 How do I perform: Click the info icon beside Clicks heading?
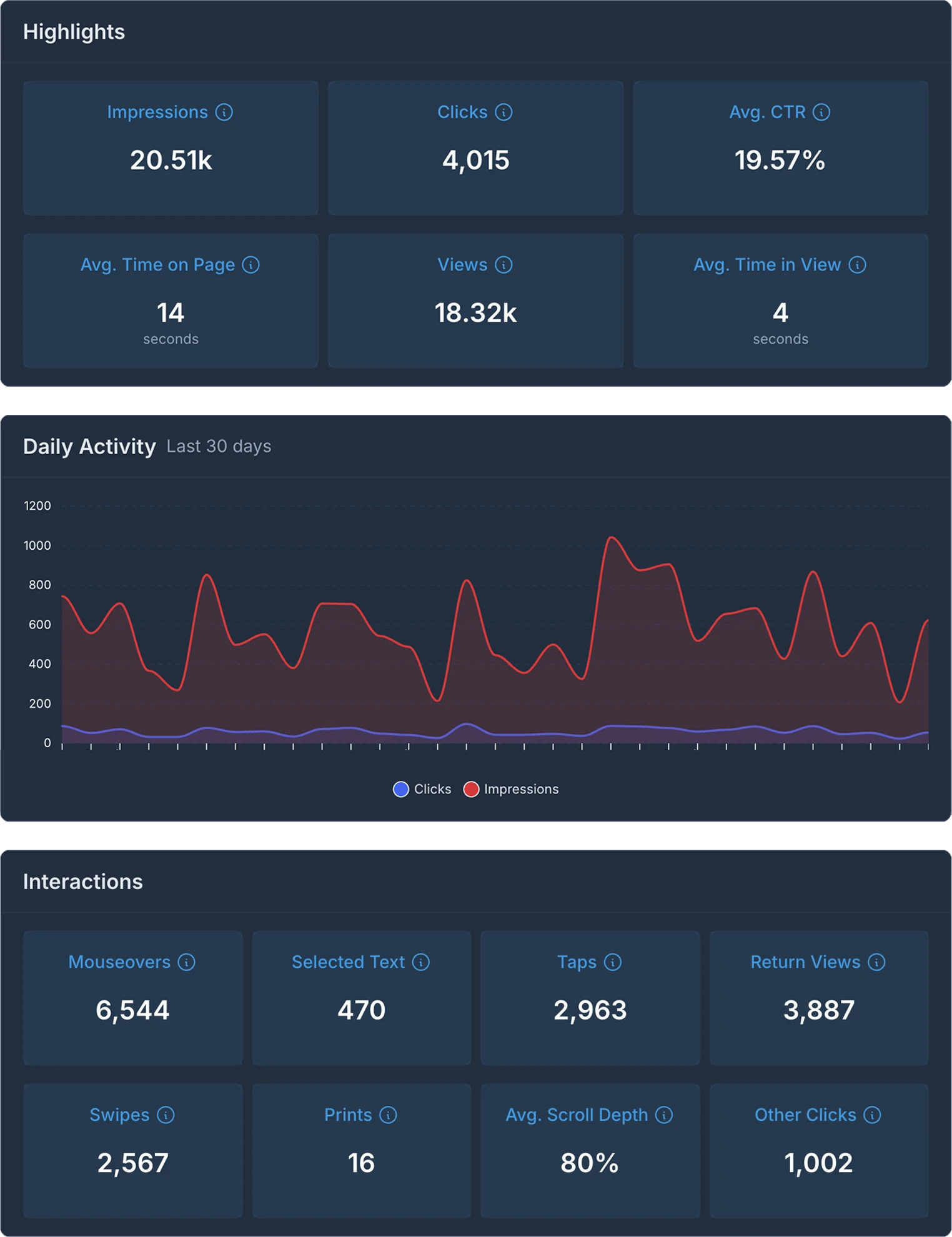(503, 112)
